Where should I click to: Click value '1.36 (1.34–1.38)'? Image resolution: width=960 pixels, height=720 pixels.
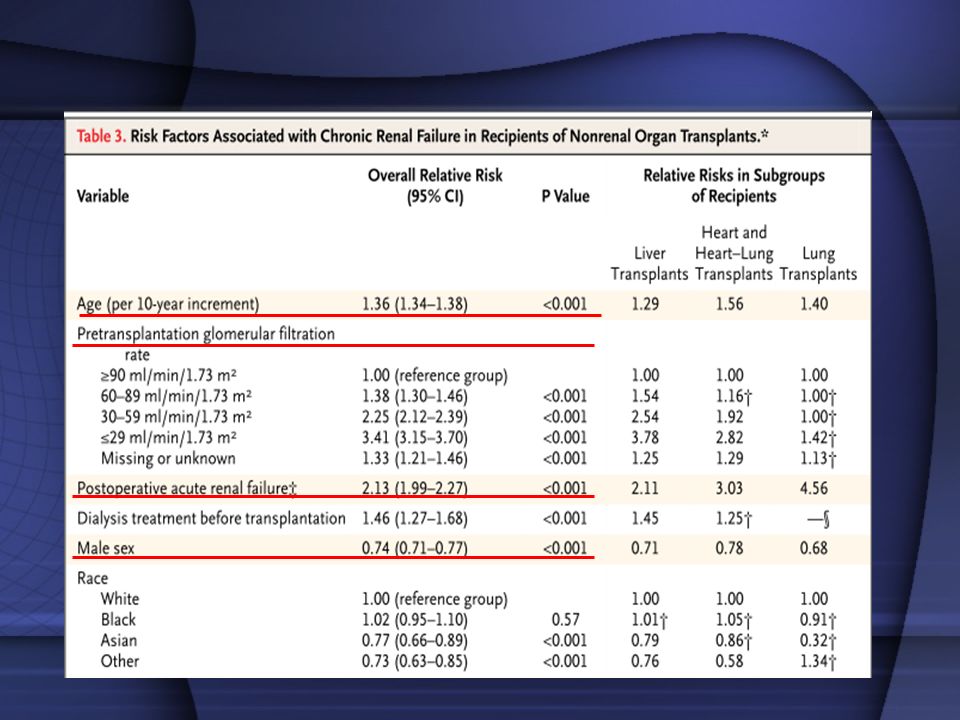click(x=414, y=304)
